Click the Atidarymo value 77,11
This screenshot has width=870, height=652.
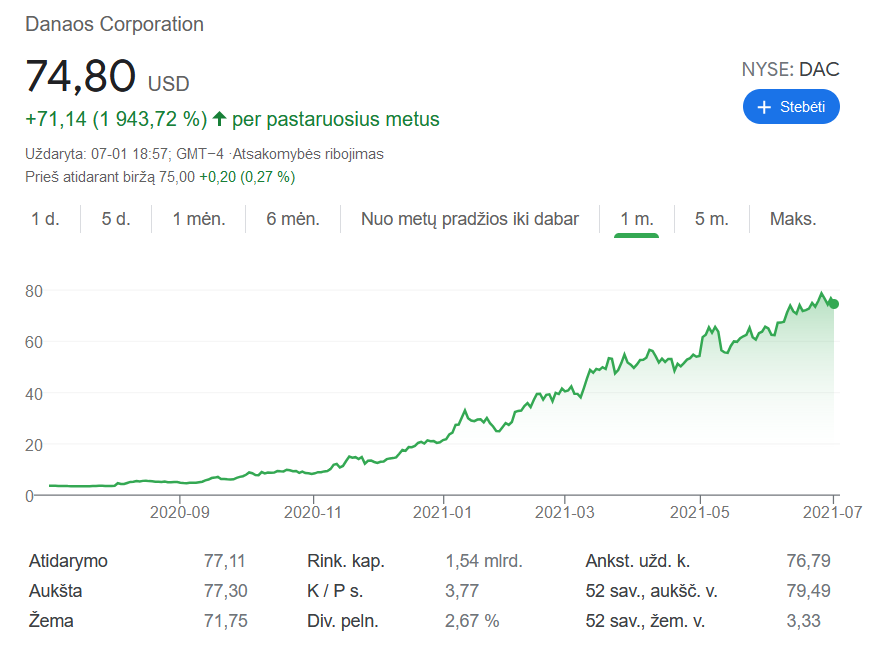click(224, 560)
